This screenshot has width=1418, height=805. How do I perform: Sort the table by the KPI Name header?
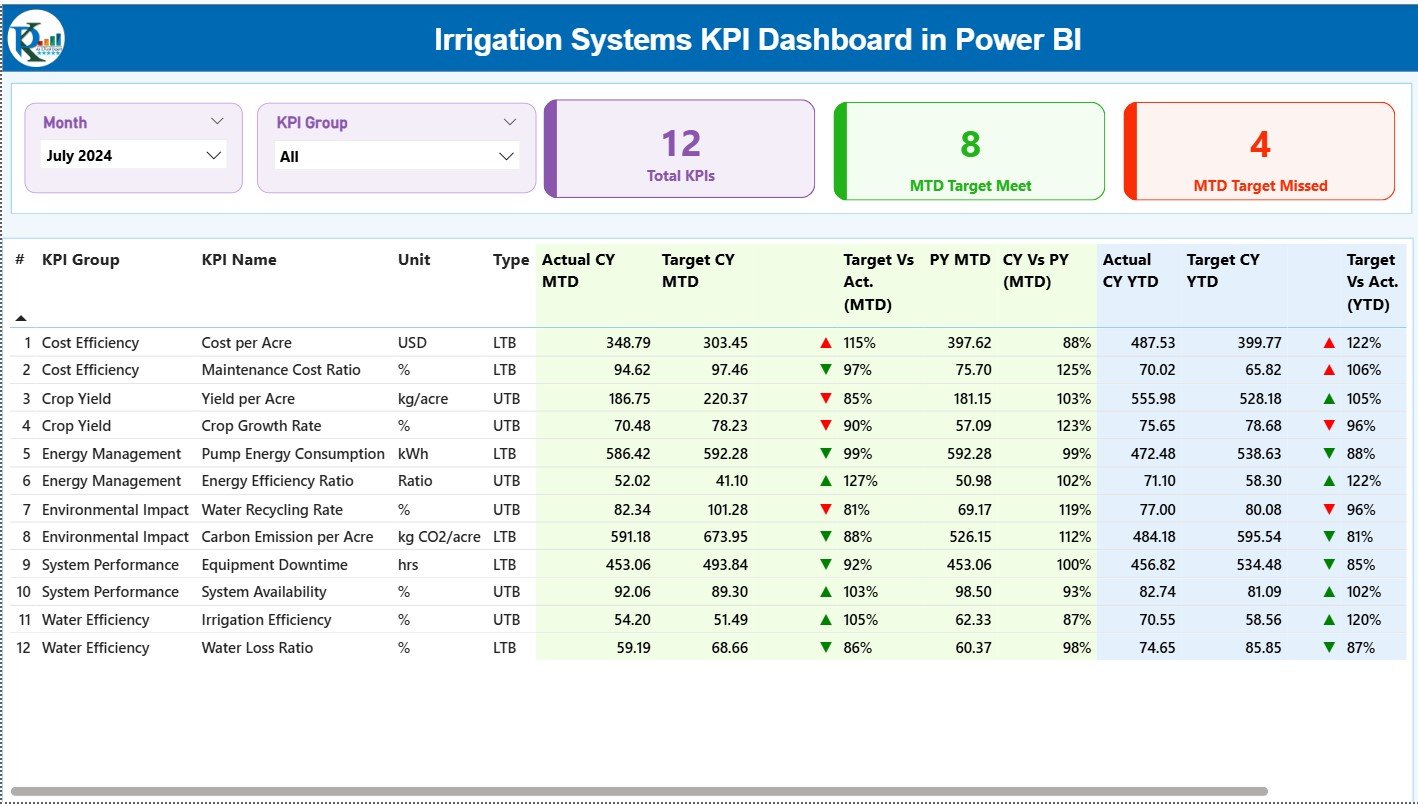tap(238, 260)
